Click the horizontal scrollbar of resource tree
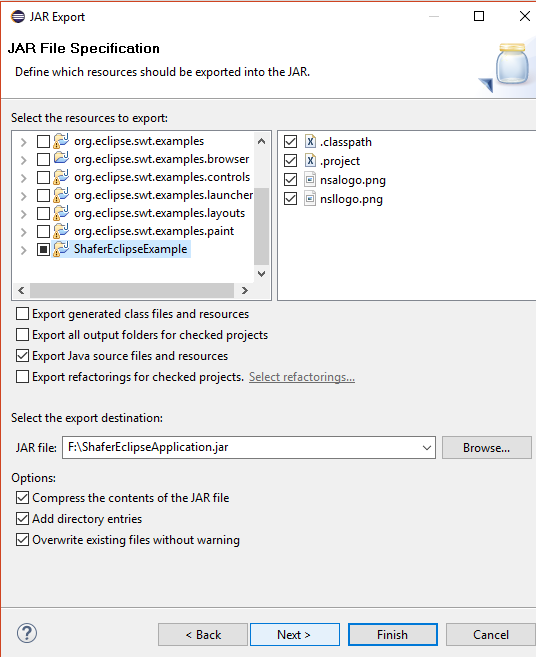Image resolution: width=536 pixels, height=657 pixels. tap(133, 290)
